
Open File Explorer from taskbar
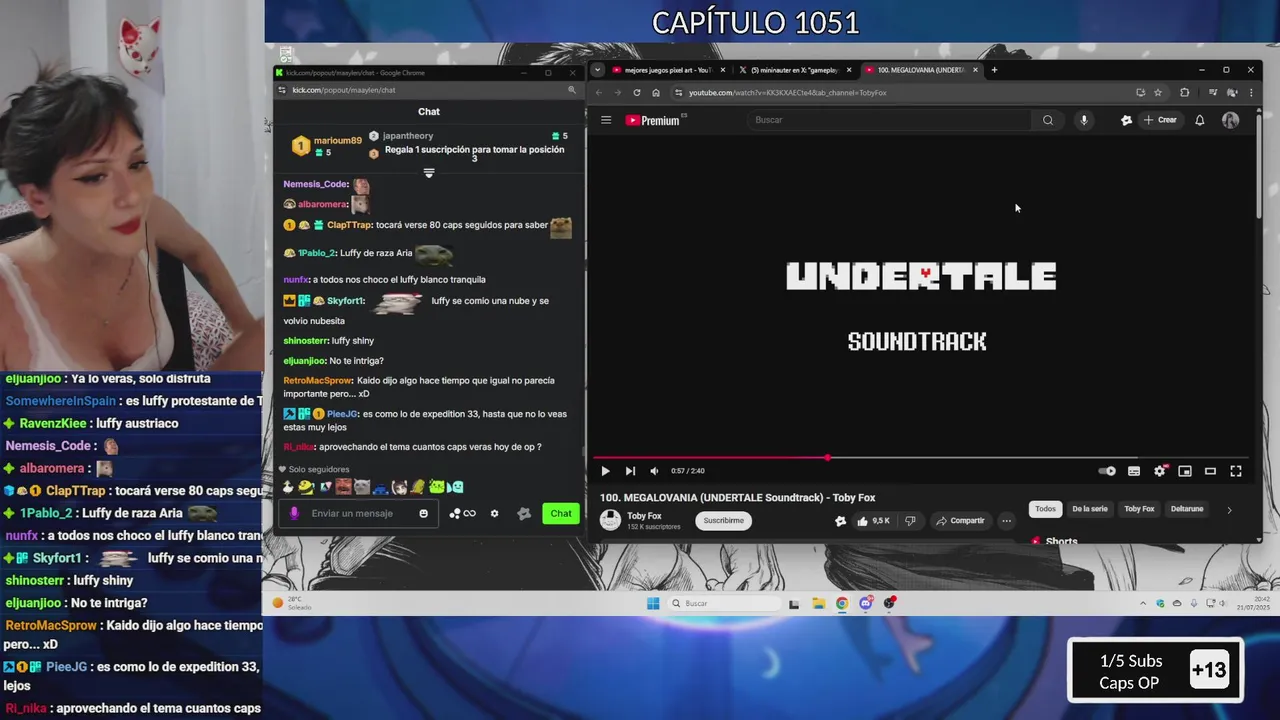point(818,603)
